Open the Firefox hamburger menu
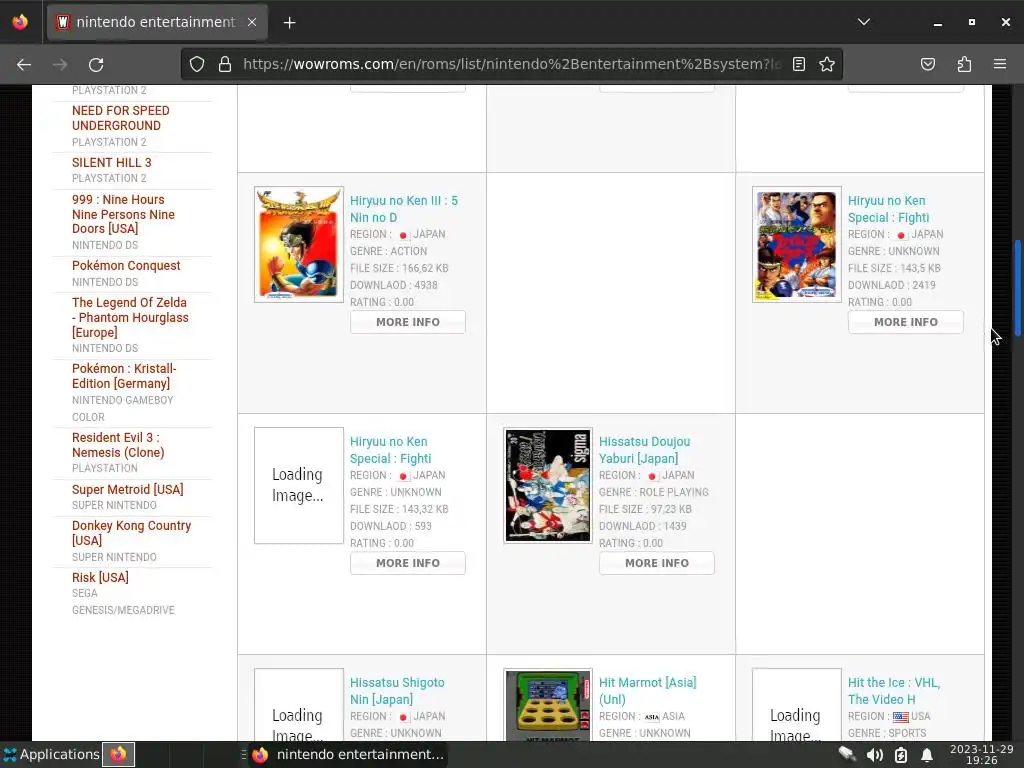The image size is (1024, 768). click(x=1000, y=64)
